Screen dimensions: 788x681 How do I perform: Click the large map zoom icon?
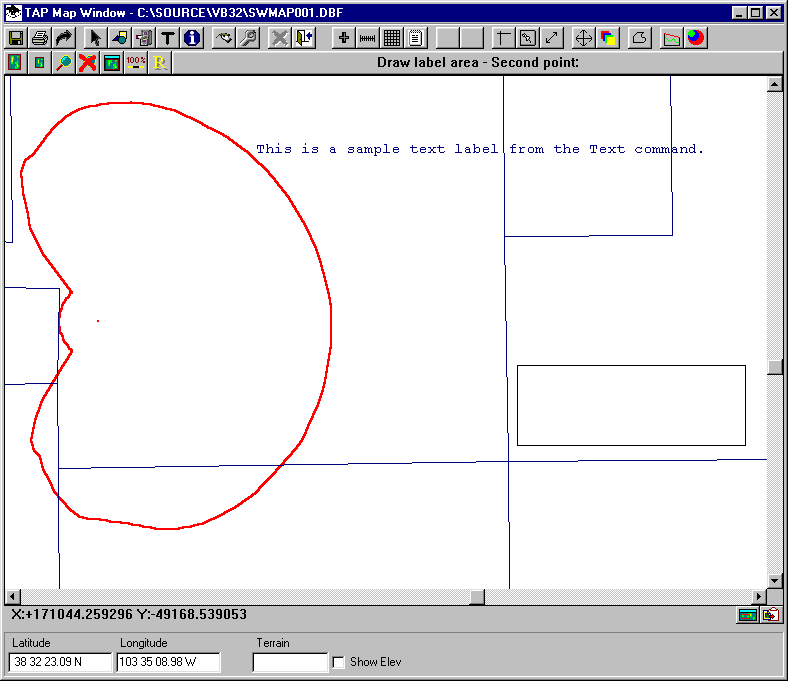point(16,63)
